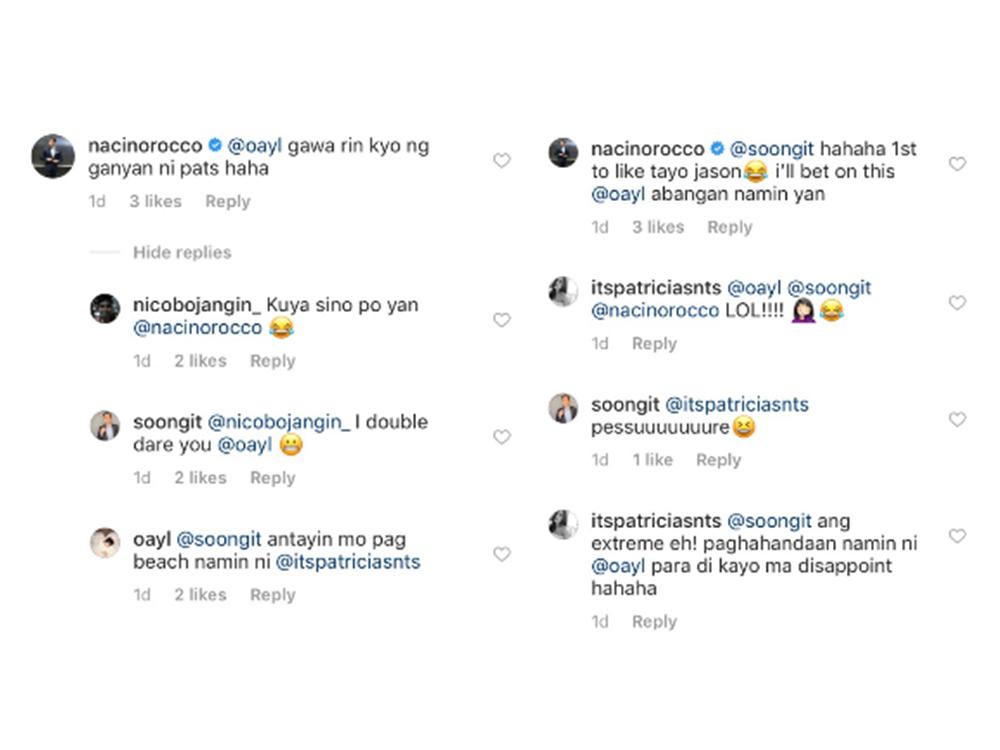The height and width of the screenshot is (750, 1000).
Task: Reply to nicobojangin_'s comment
Action: (272, 361)
